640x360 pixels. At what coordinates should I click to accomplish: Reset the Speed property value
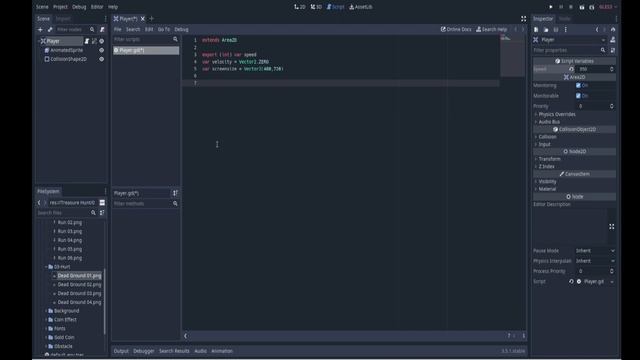571,69
